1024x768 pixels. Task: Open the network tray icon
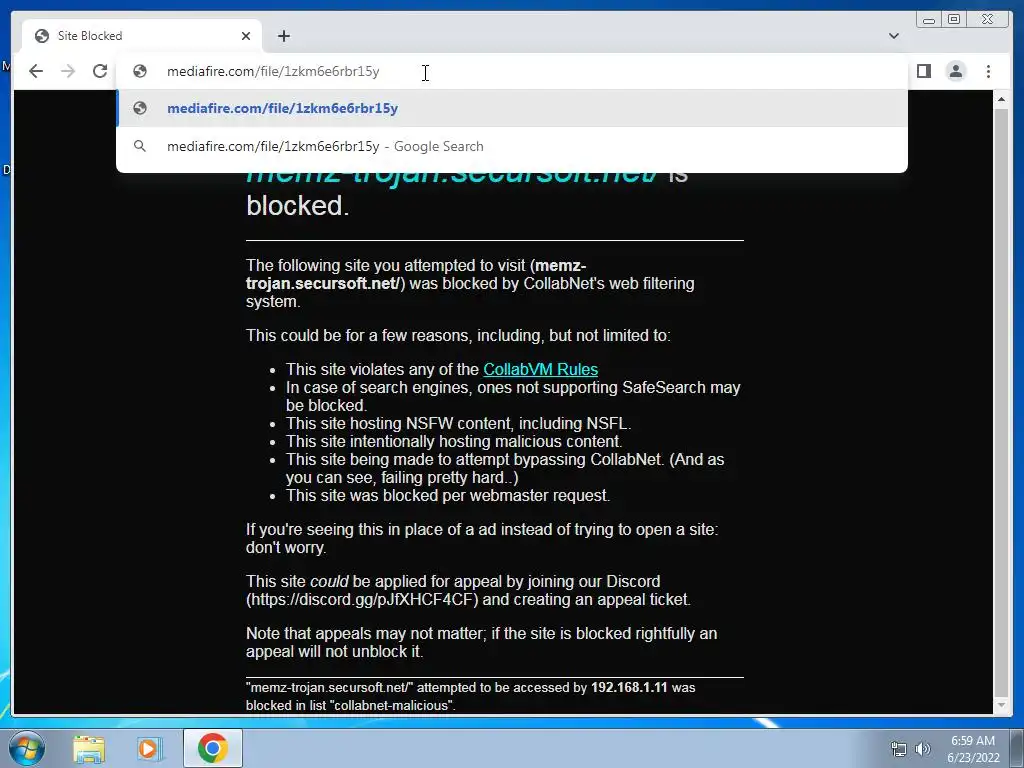tap(899, 749)
